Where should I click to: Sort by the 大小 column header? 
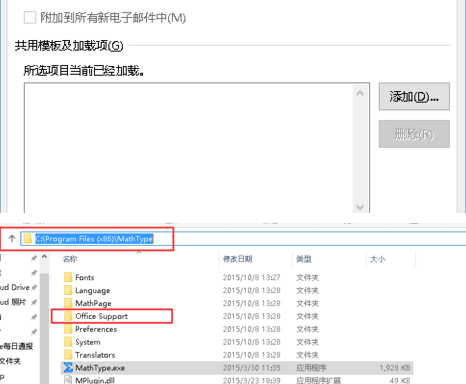tap(377, 259)
